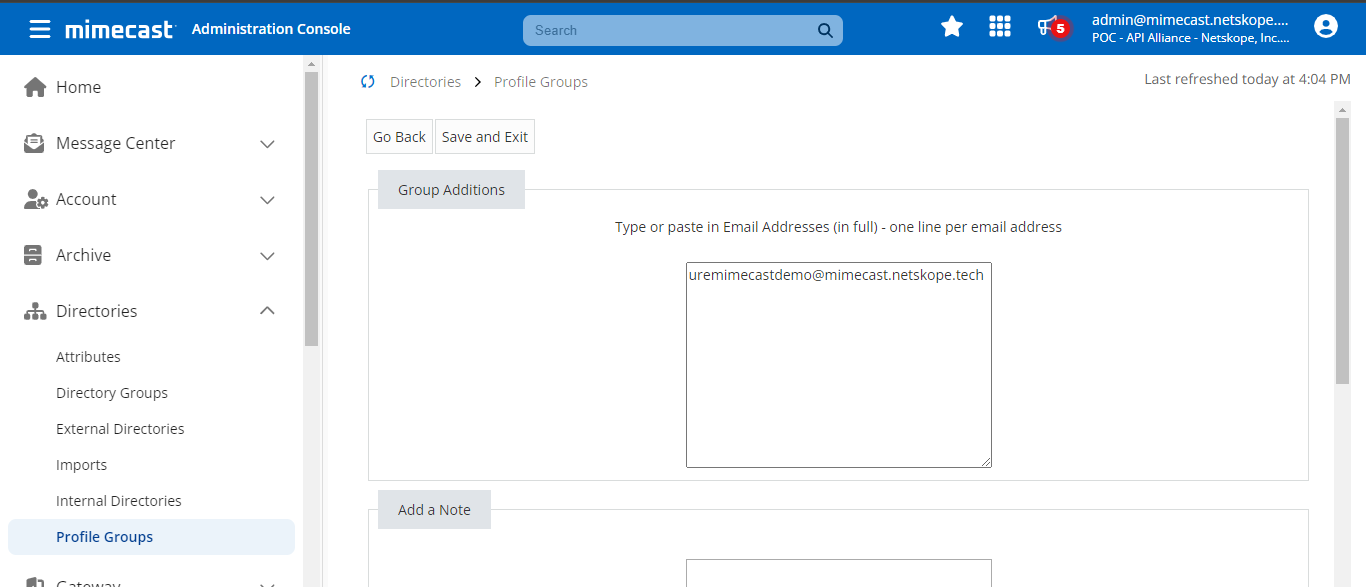This screenshot has width=1366, height=587.
Task: Open the apps grid icon
Action: click(1000, 27)
